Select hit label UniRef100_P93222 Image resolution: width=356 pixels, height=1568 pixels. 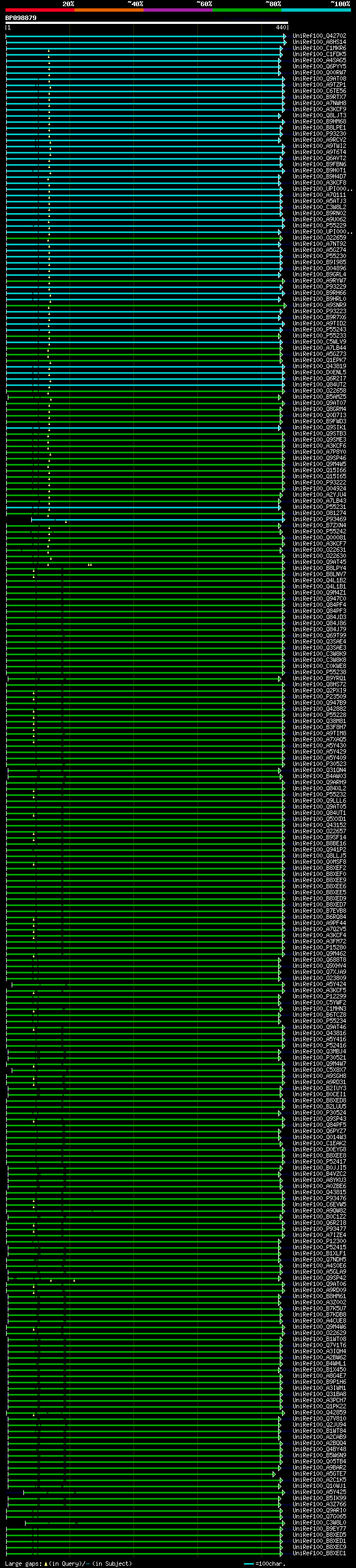[319, 483]
